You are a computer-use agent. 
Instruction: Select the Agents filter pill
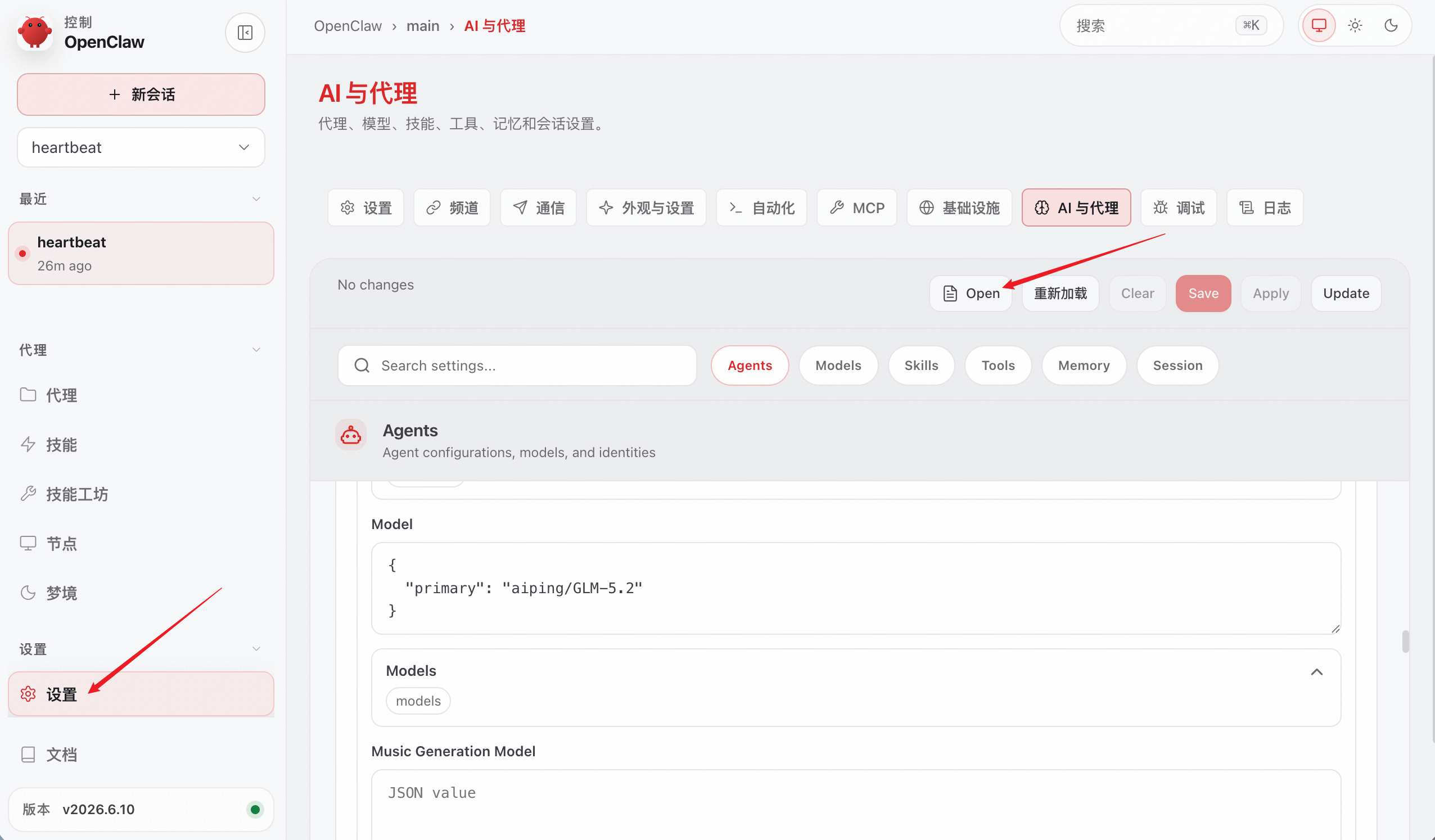[750, 365]
